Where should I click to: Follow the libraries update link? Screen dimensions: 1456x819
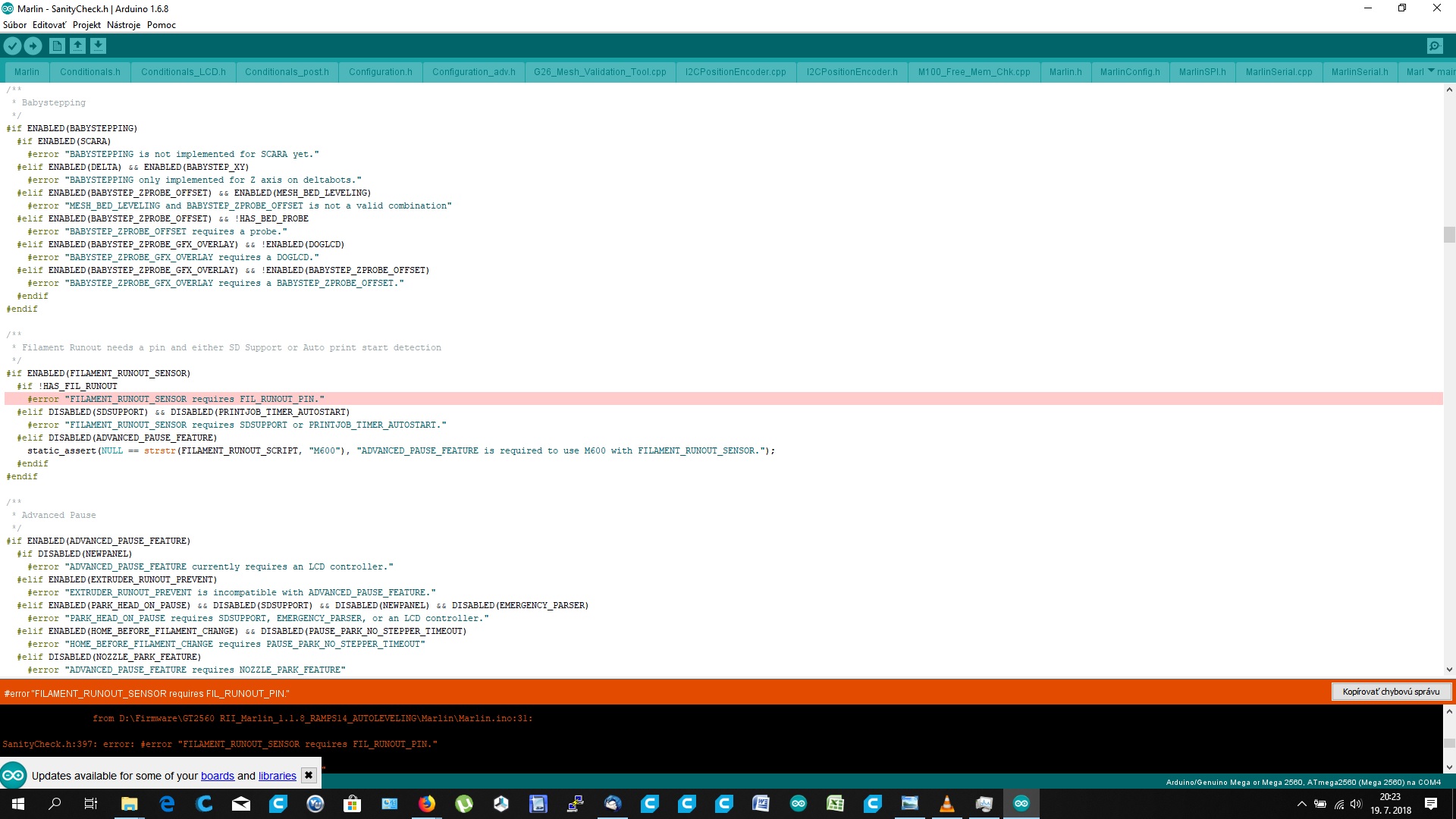pyautogui.click(x=277, y=776)
